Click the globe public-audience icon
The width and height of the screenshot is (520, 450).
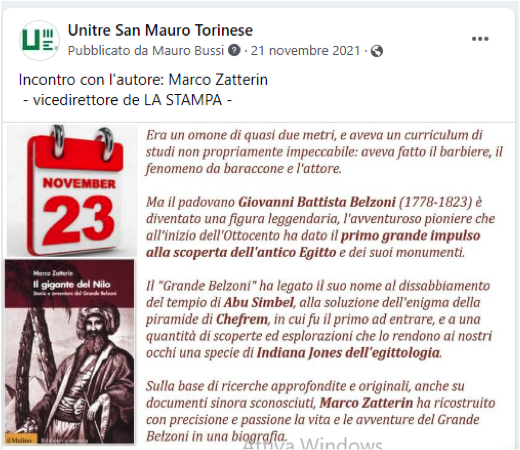377,51
